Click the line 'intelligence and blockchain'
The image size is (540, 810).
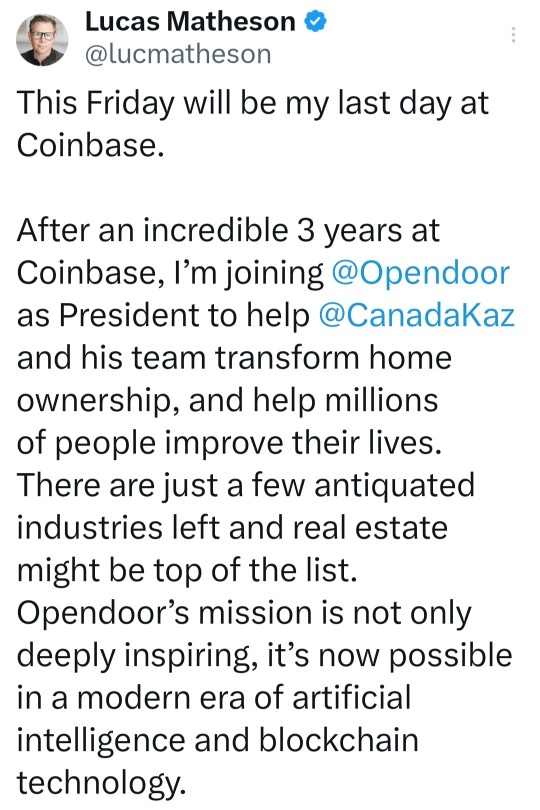click(218, 740)
